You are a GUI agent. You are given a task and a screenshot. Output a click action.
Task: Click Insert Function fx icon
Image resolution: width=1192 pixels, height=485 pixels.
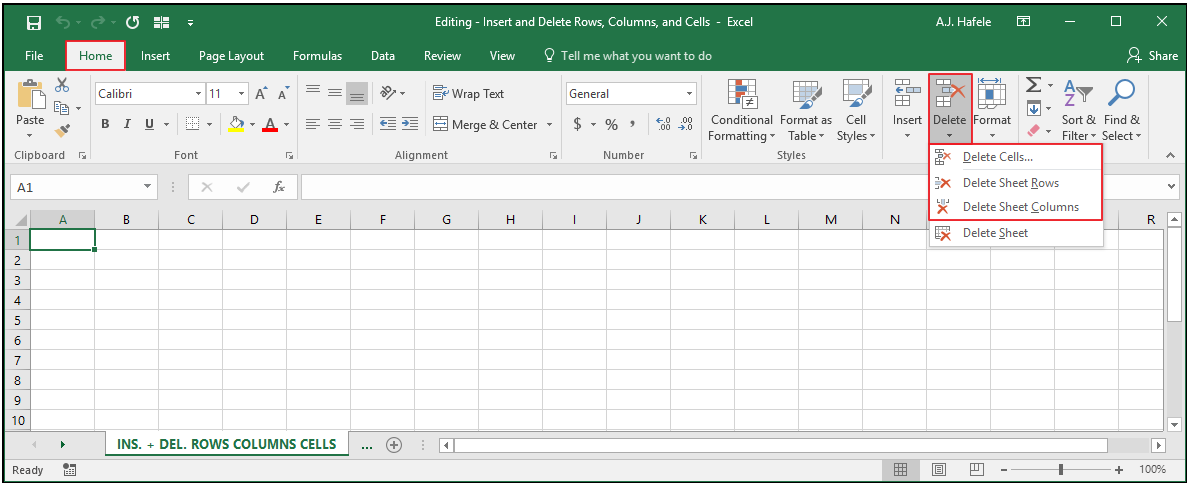coord(279,187)
